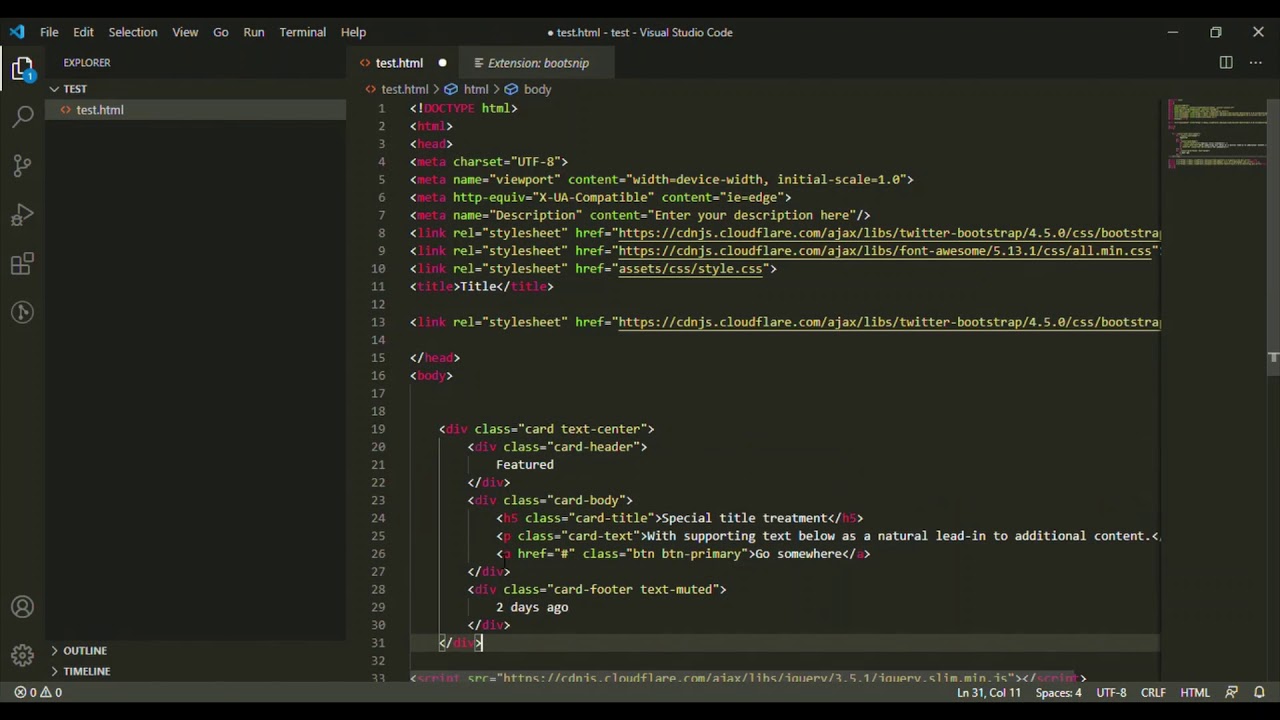The image size is (1280, 720).
Task: Click the 'Featured' text on line 21
Action: point(525,465)
